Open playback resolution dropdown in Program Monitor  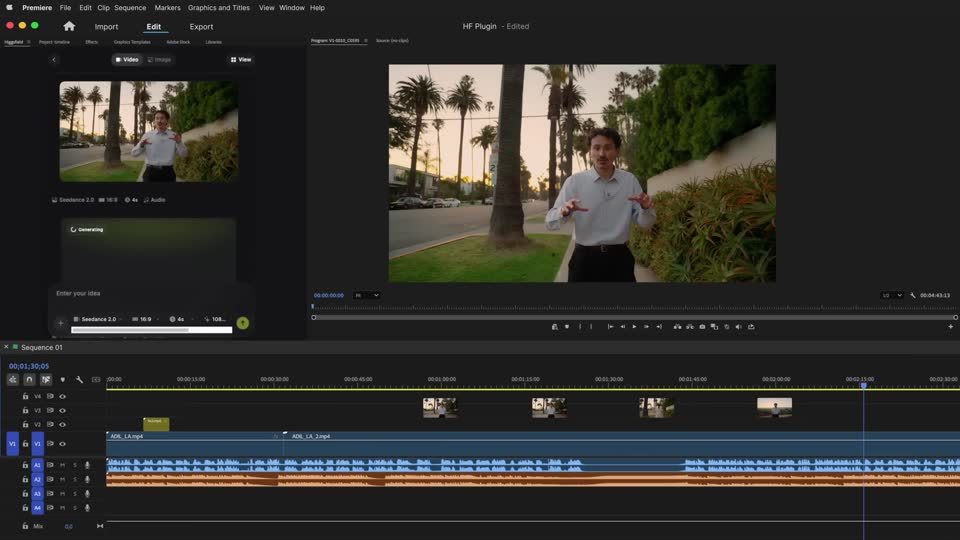click(x=891, y=295)
